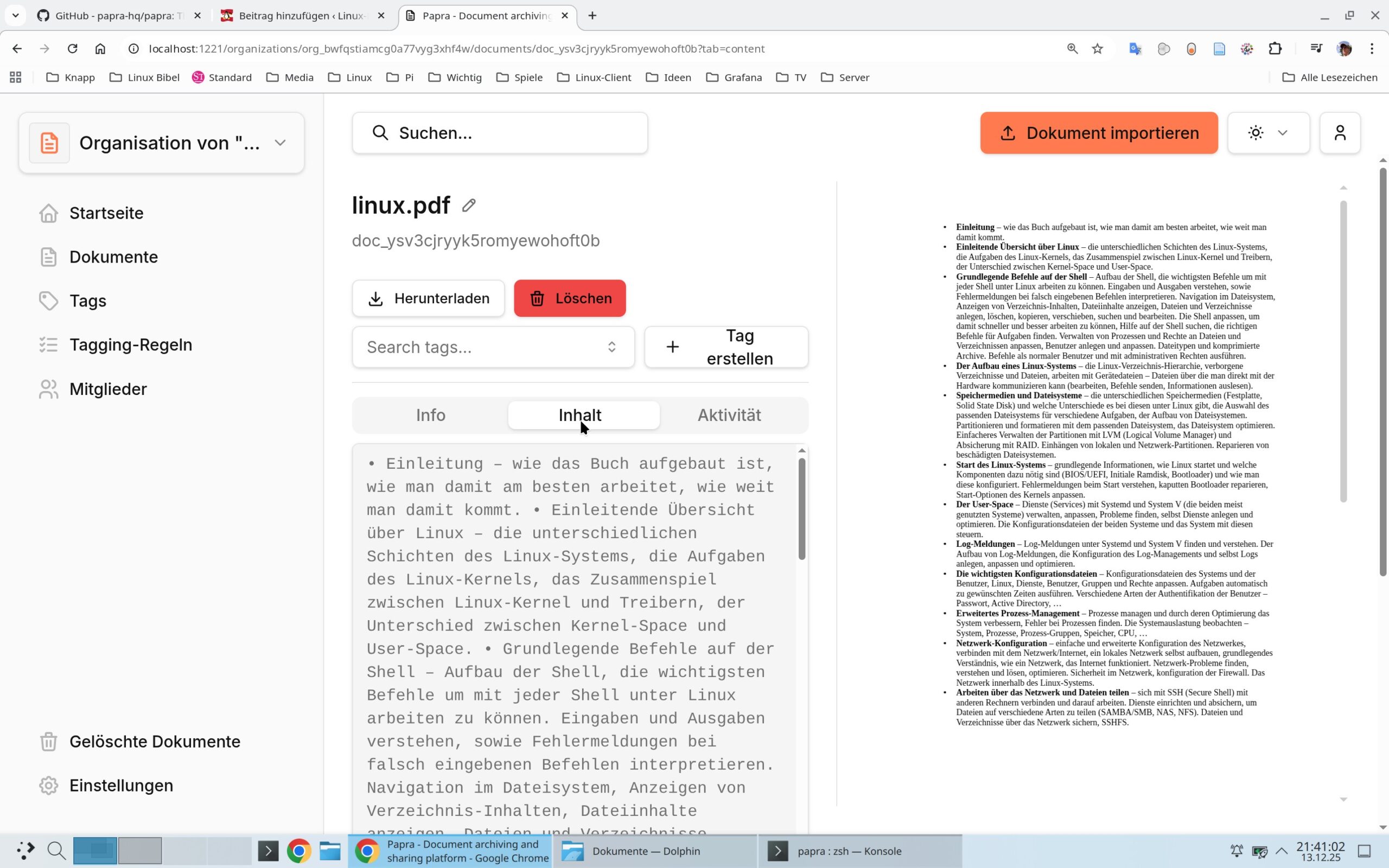Click the Herunterladen button
This screenshot has width=1389, height=868.
[x=428, y=298]
